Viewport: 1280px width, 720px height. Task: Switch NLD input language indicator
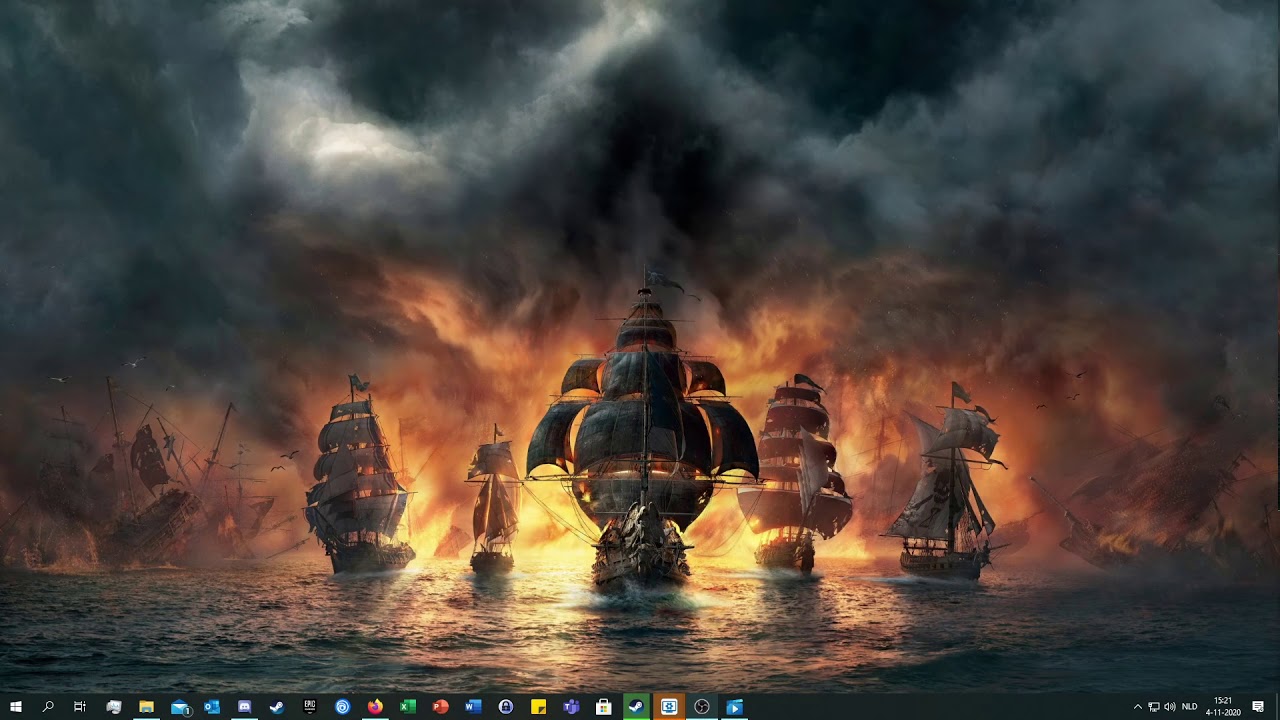click(x=1190, y=707)
